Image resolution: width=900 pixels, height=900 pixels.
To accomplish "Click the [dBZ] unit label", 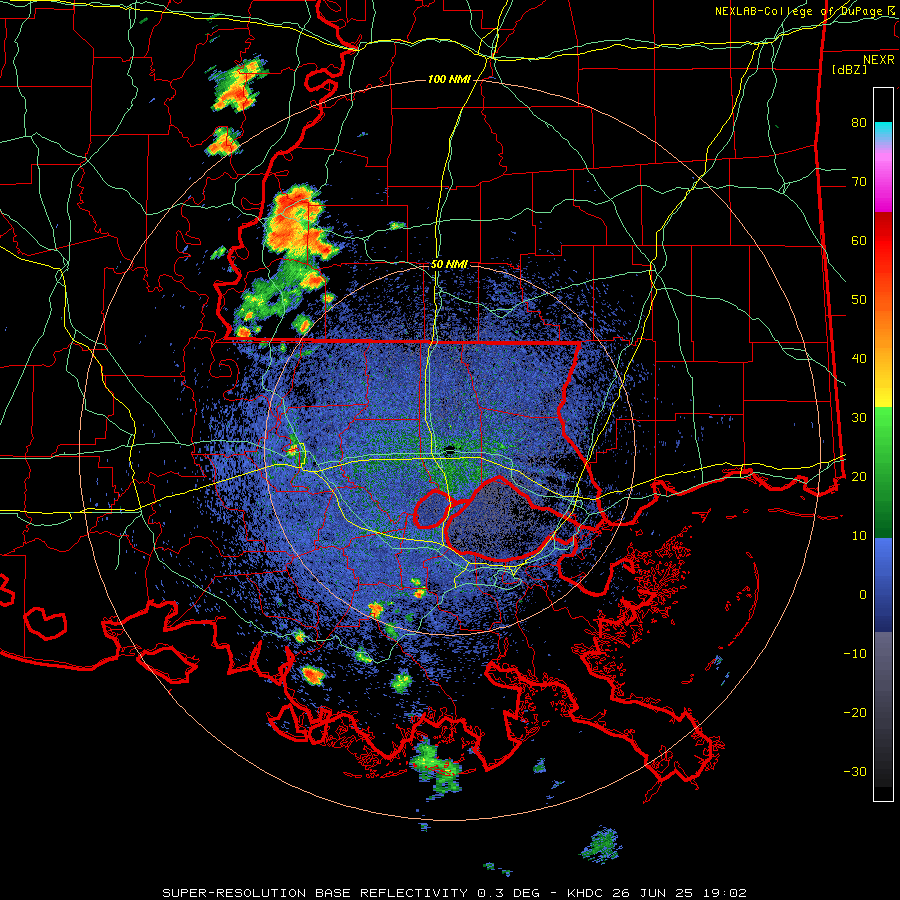I will [849, 70].
